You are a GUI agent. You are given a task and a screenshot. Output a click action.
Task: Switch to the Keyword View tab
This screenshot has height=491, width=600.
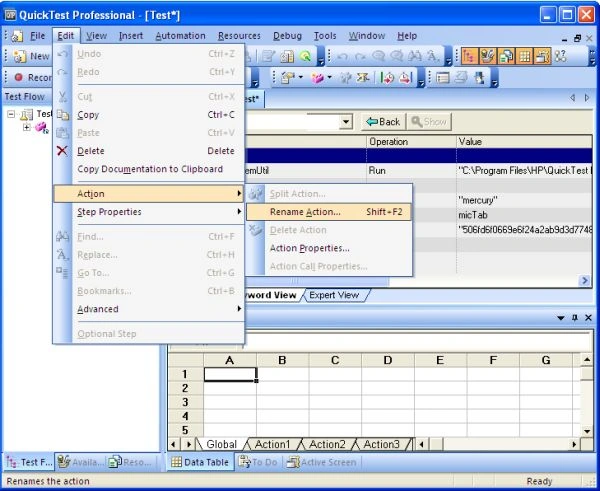coord(272,295)
